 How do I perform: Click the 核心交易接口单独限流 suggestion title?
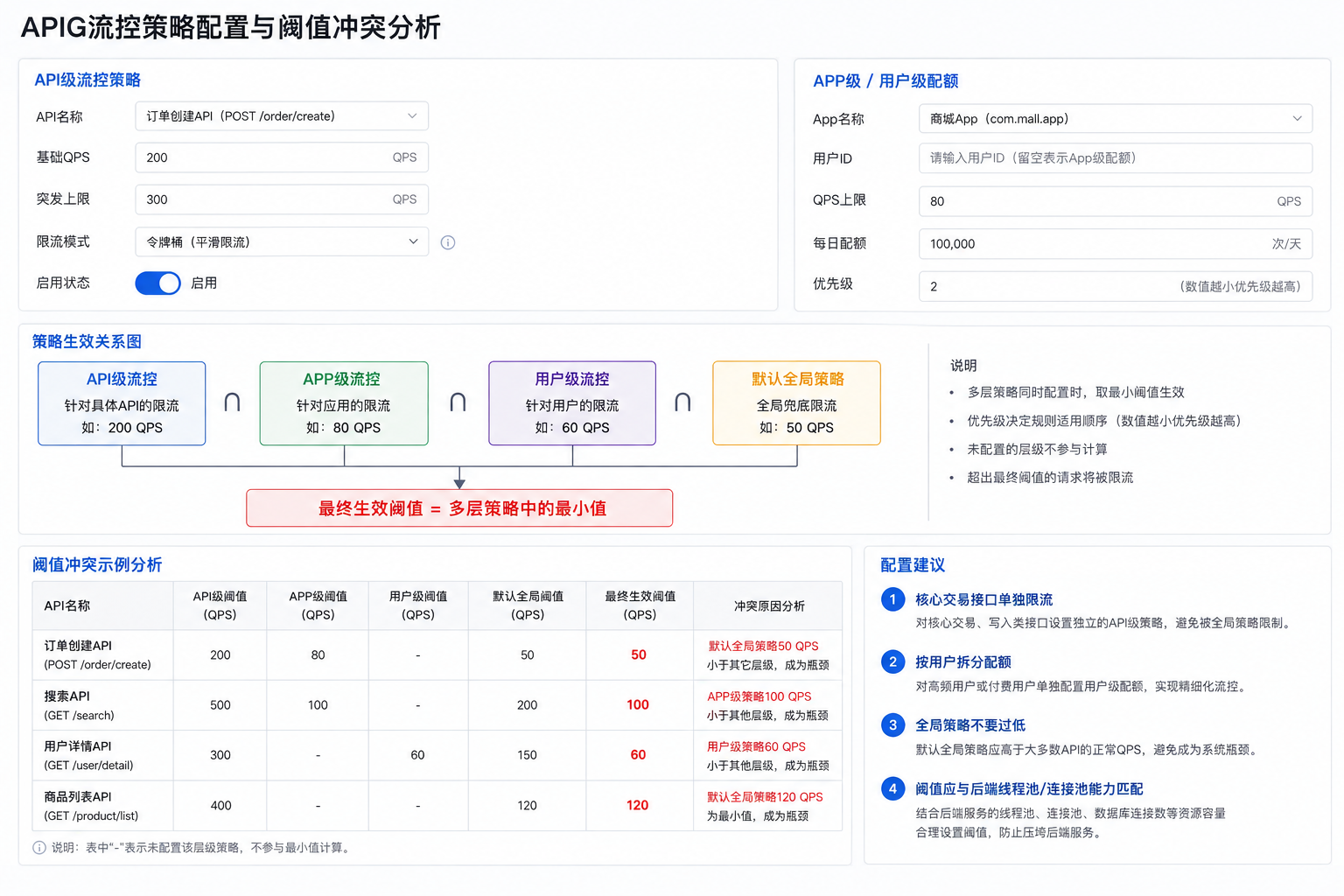coord(984,599)
